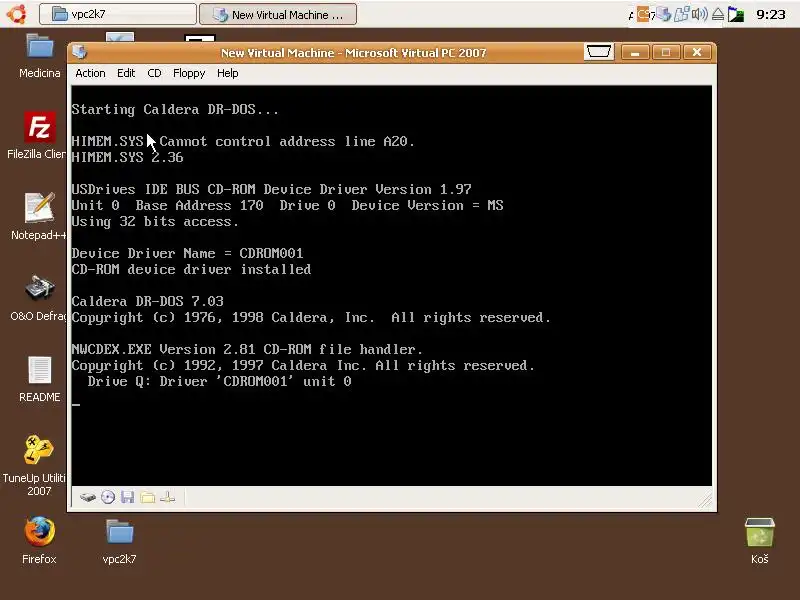Switch to vpc2k7 taskbar window
Viewport: 800px width, 600px height.
(x=118, y=14)
